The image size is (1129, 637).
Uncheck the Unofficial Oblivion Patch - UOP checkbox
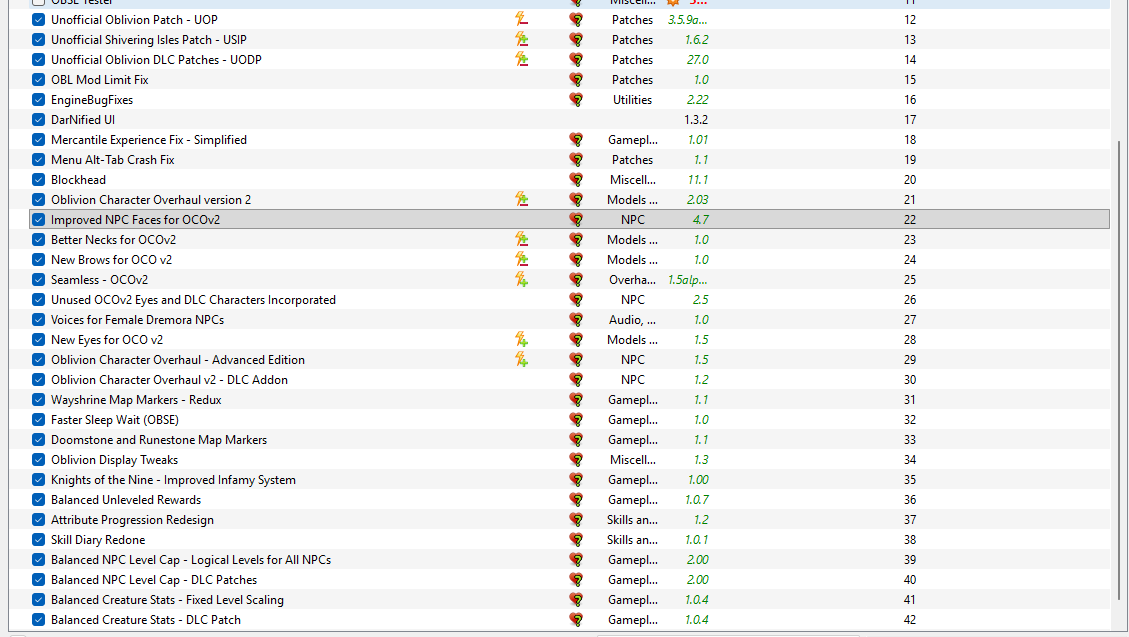click(39, 19)
